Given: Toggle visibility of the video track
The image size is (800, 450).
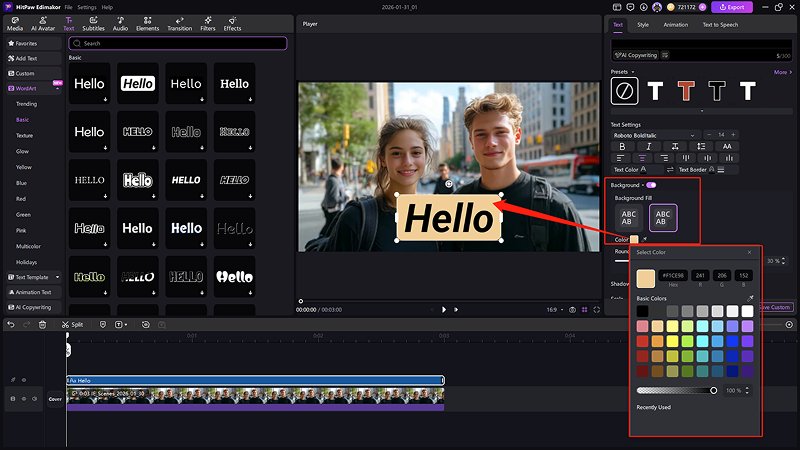Looking at the screenshot, I should tap(23, 398).
